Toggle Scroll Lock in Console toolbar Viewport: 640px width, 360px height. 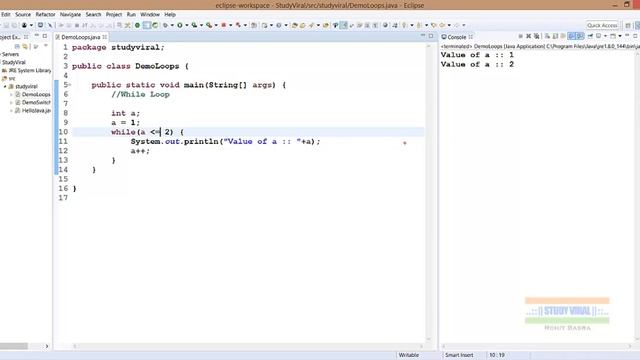(x=555, y=36)
